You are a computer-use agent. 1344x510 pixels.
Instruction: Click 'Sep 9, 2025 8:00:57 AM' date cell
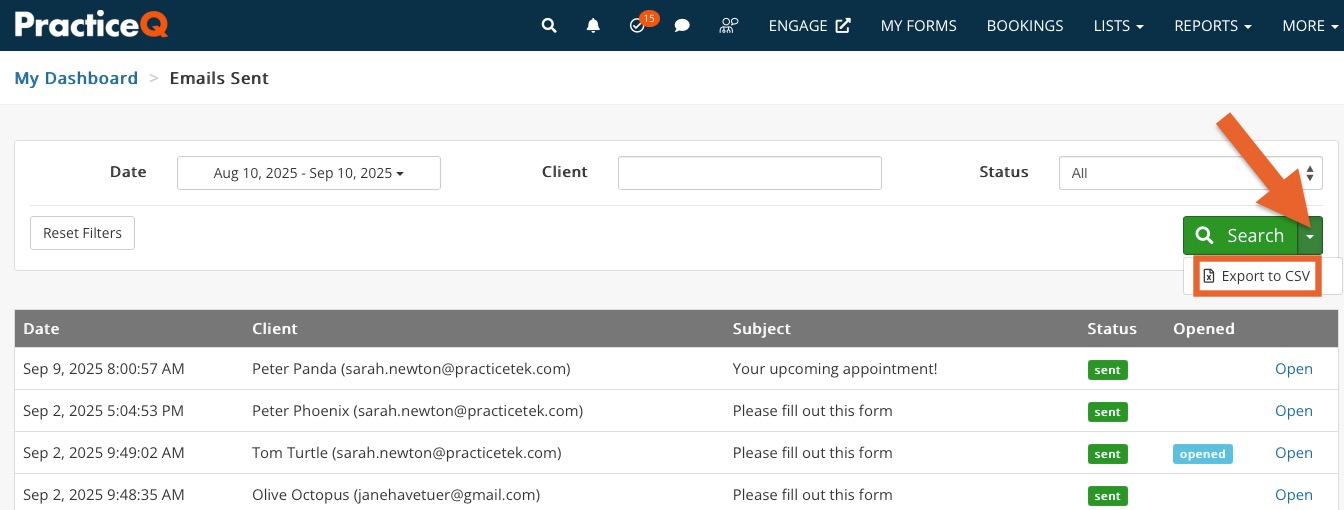[104, 369]
